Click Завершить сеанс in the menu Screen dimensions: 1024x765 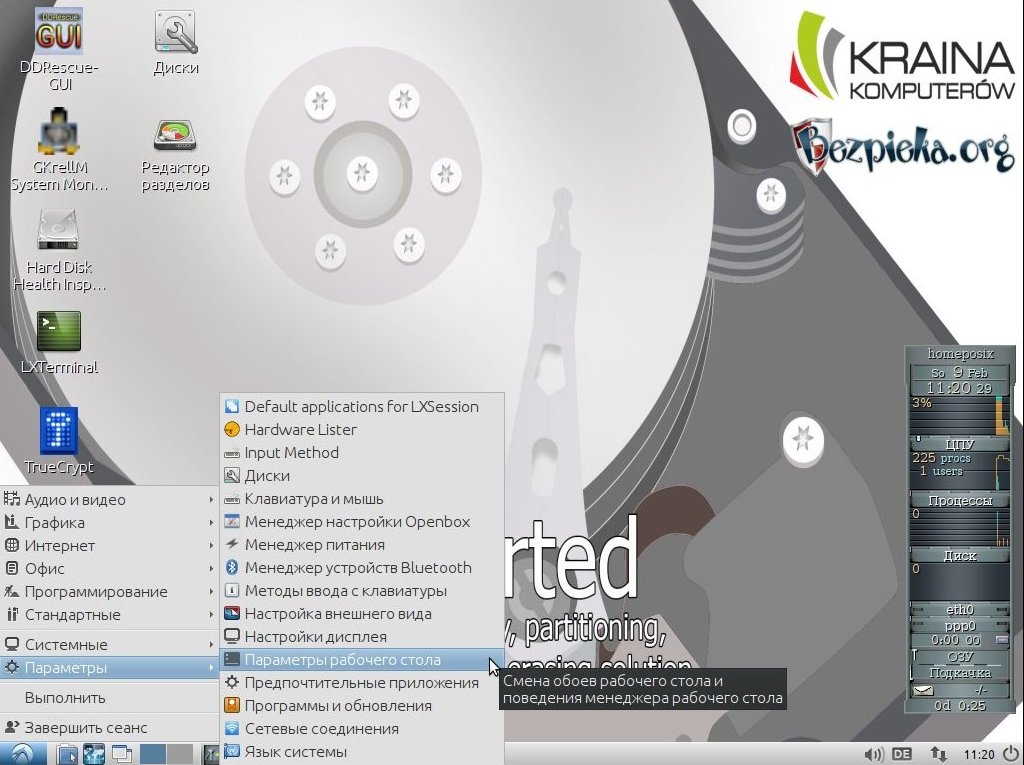pos(109,728)
